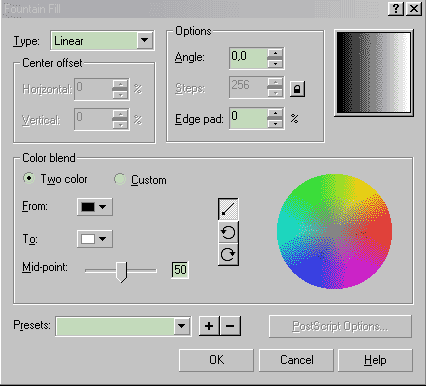Open the Type dropdown showing Linear
This screenshot has height=386, width=426.
[x=144, y=41]
